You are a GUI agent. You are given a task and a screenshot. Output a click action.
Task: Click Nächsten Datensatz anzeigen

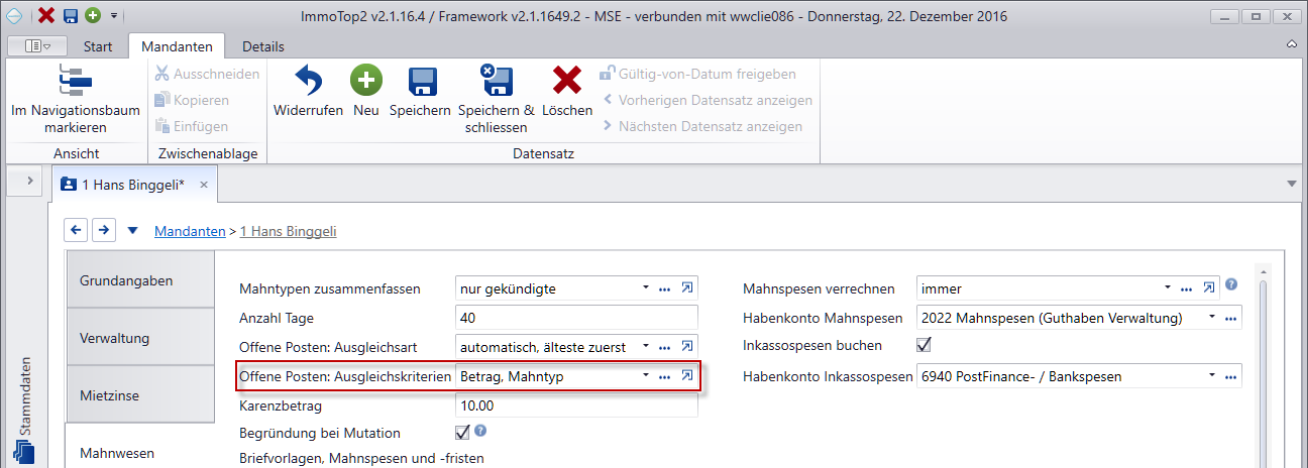pyautogui.click(x=702, y=126)
